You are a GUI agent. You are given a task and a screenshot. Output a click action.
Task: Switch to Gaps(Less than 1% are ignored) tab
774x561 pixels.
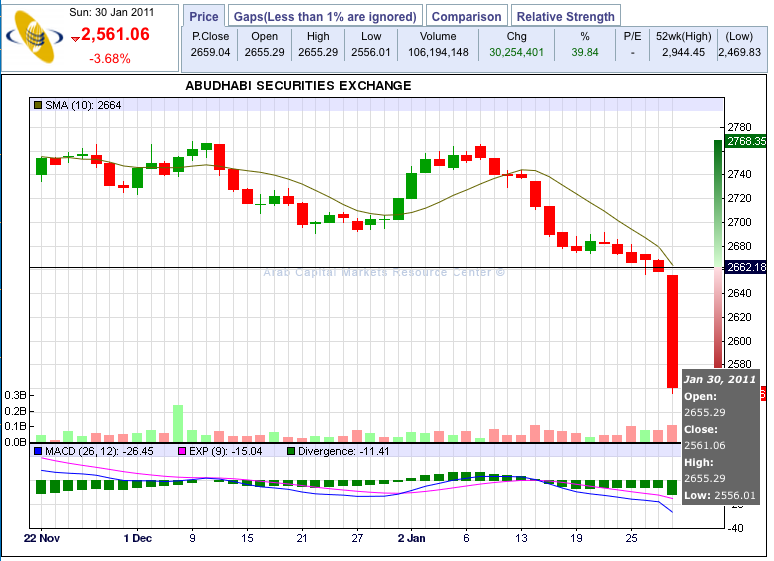tap(325, 16)
